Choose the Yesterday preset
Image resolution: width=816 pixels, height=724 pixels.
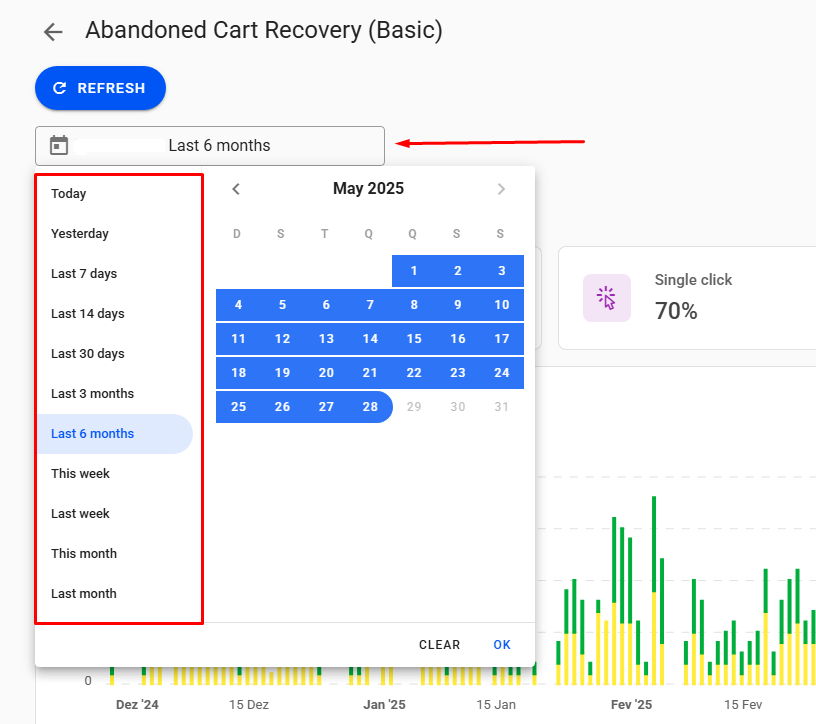click(x=80, y=234)
